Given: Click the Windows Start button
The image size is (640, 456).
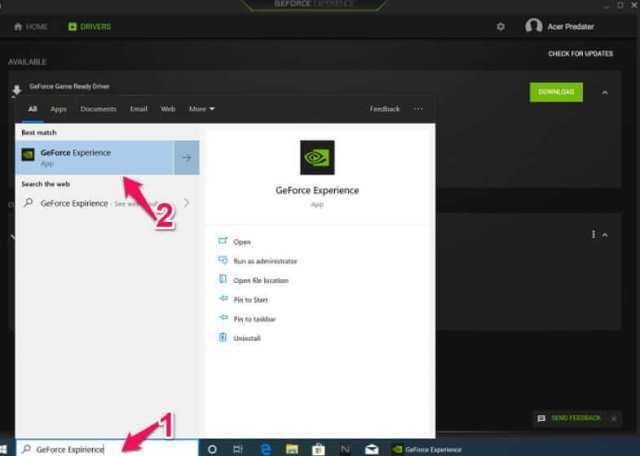Looking at the screenshot, I should point(3,449).
